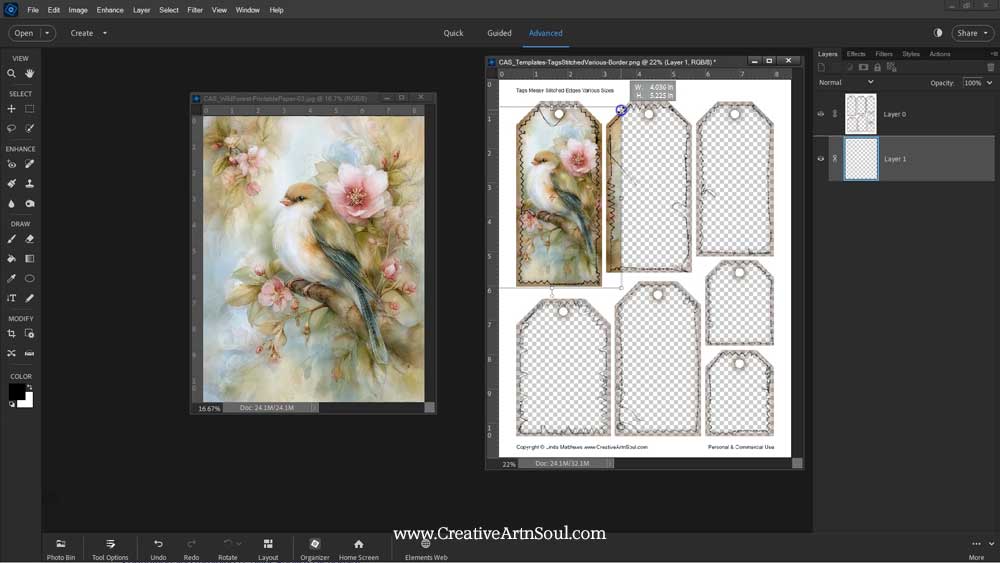Select the Sponge tool
Viewport: 1000px width, 563px height.
tap(29, 203)
